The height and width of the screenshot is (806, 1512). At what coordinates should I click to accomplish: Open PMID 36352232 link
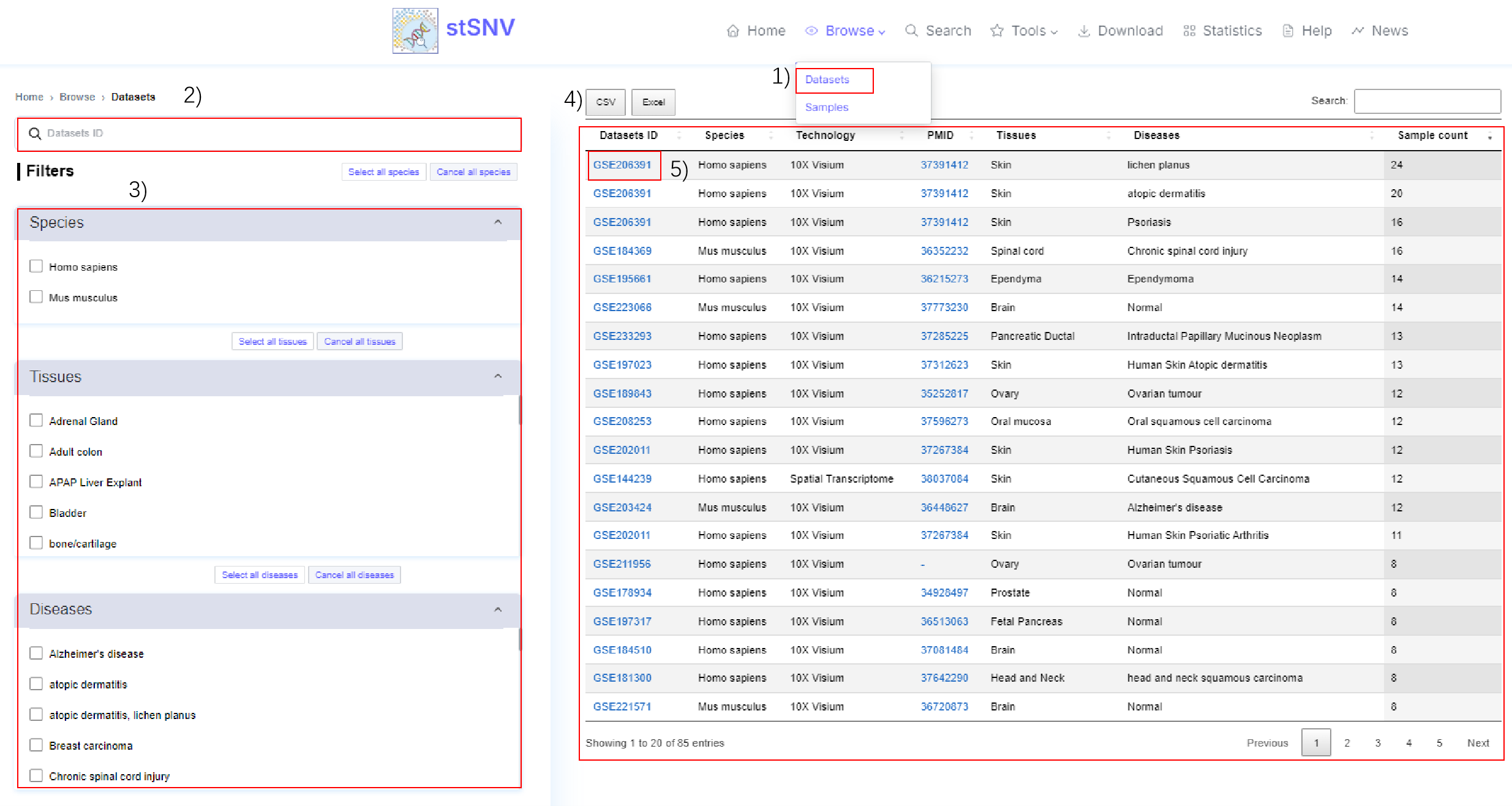pyautogui.click(x=944, y=250)
